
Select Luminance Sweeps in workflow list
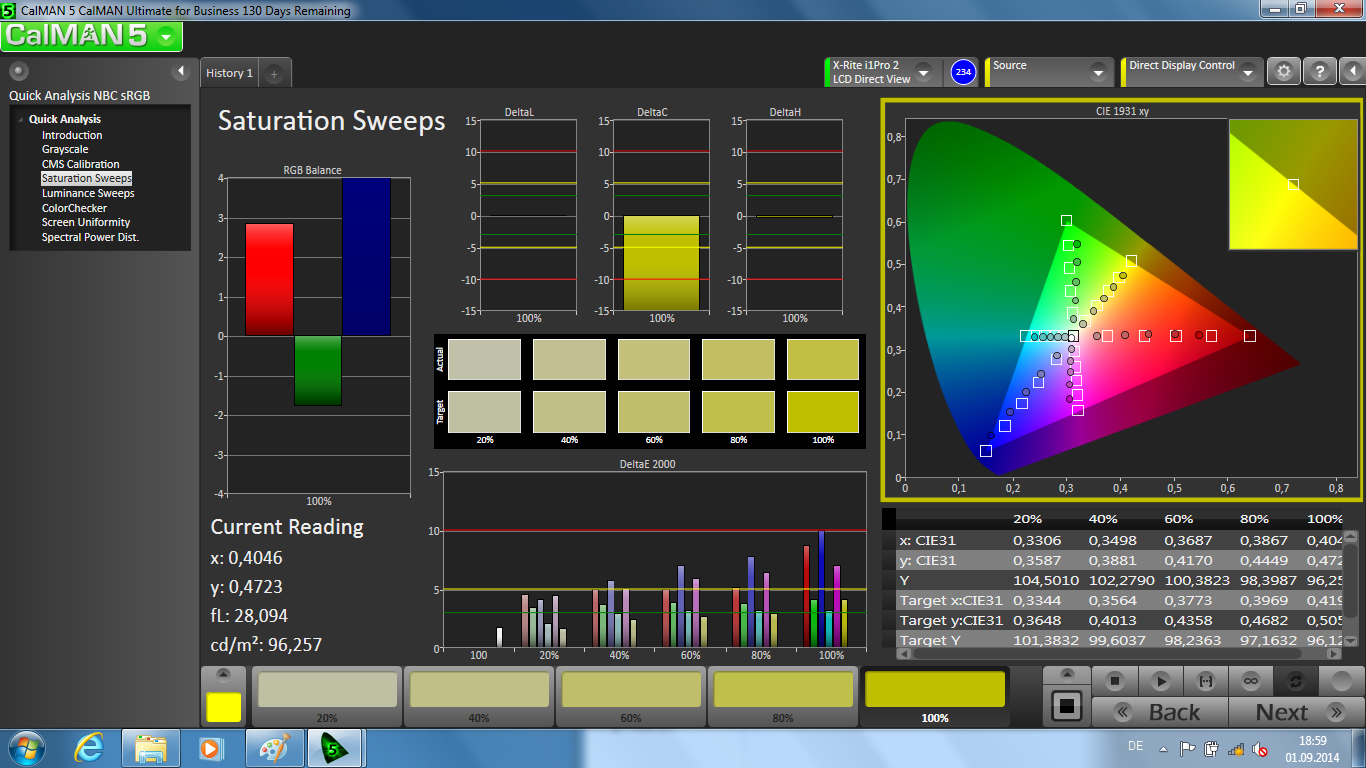88,193
